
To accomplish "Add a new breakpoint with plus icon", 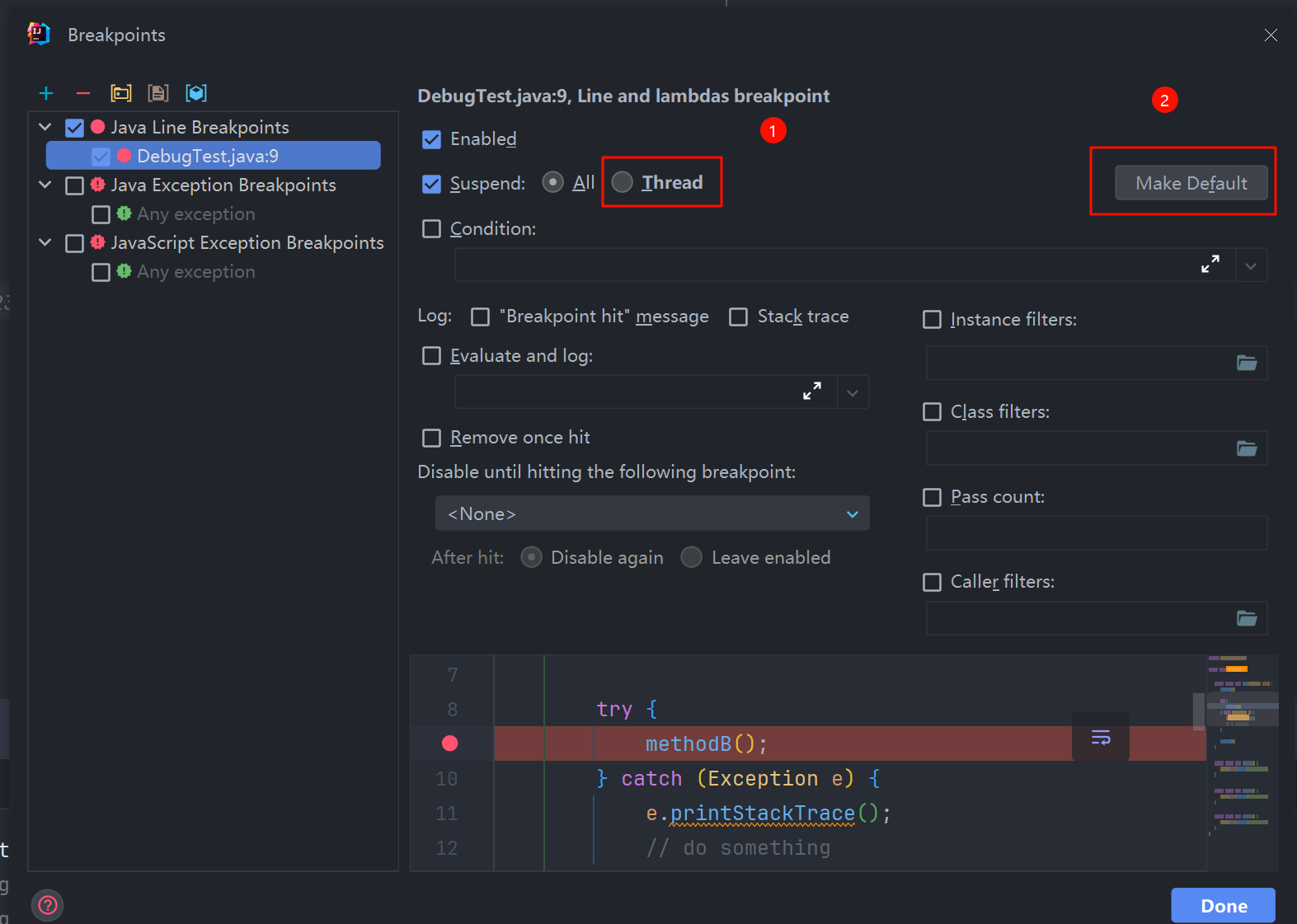I will pos(46,93).
